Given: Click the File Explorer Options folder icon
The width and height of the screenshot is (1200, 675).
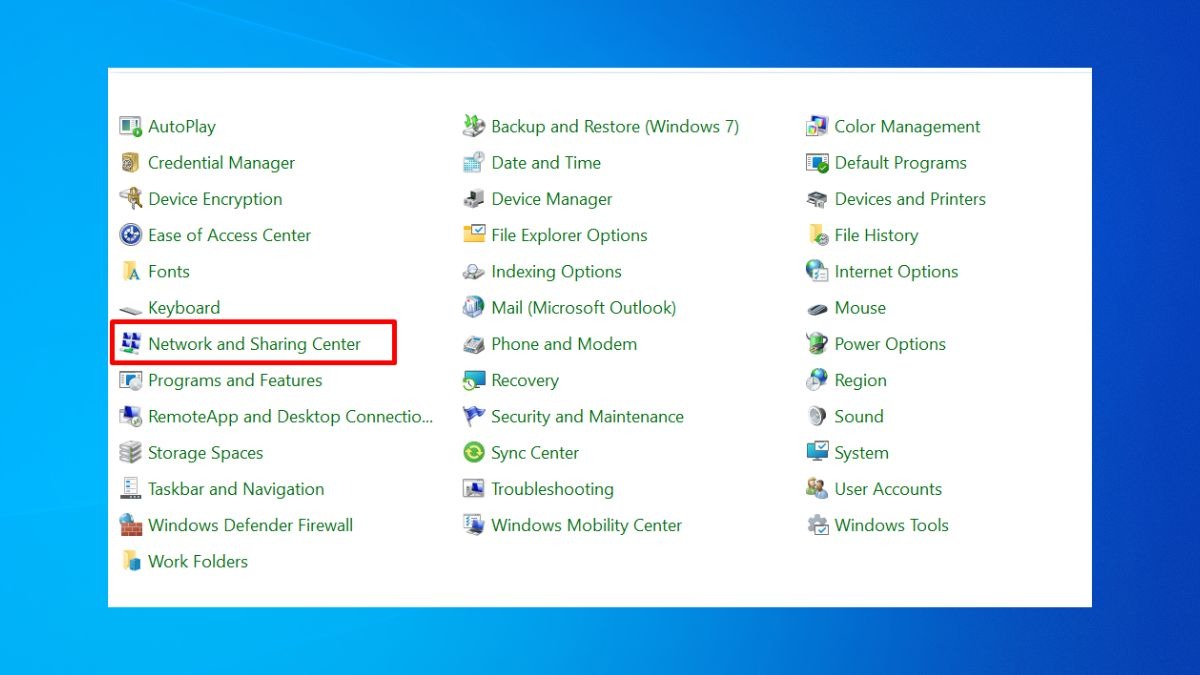Looking at the screenshot, I should point(474,235).
